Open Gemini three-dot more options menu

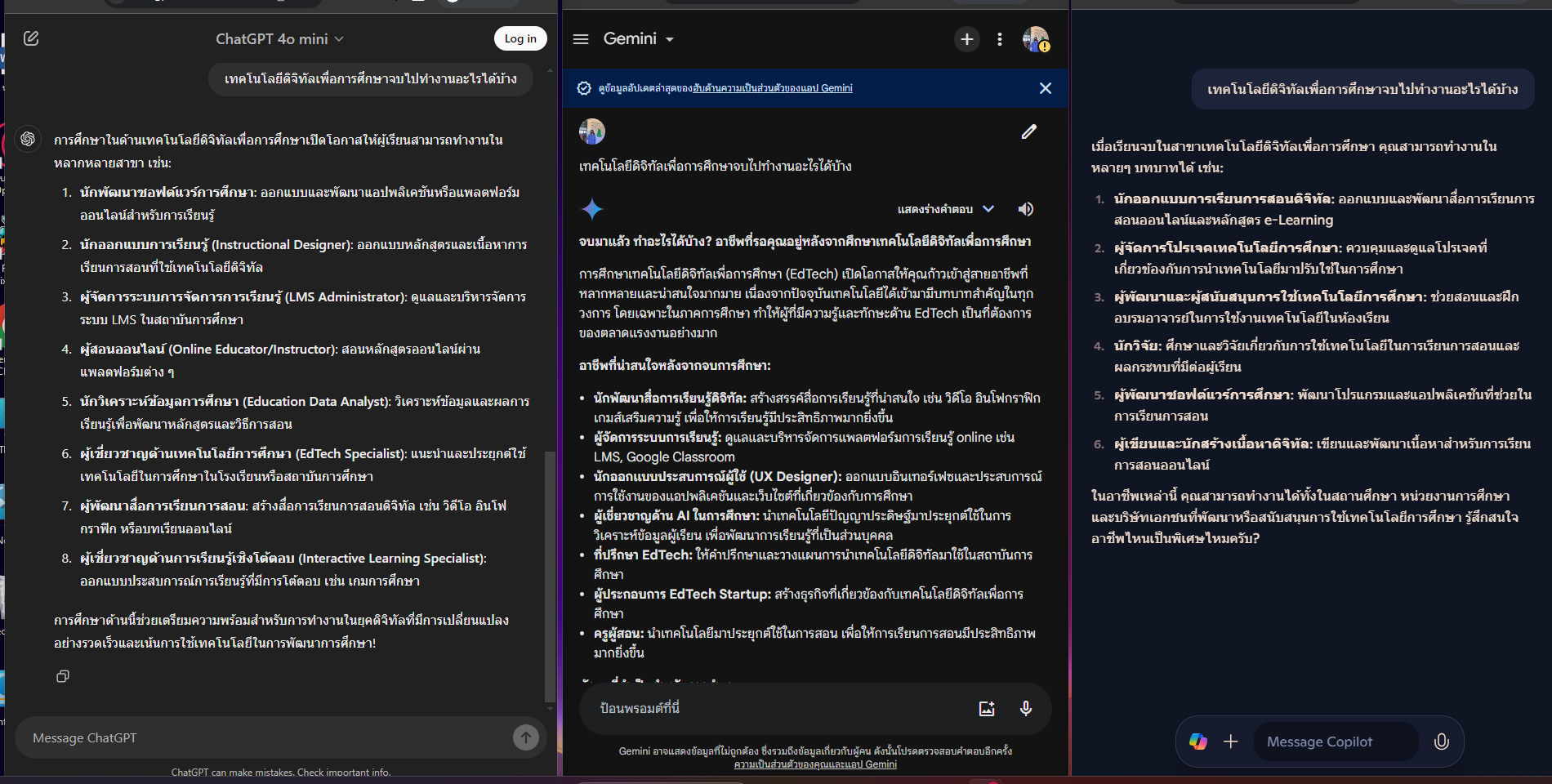coord(1000,39)
